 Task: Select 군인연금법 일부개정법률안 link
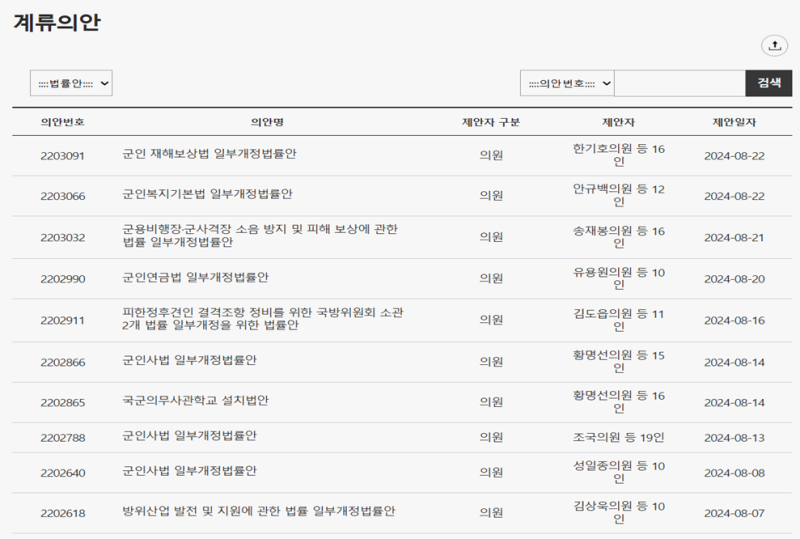[x=195, y=277]
